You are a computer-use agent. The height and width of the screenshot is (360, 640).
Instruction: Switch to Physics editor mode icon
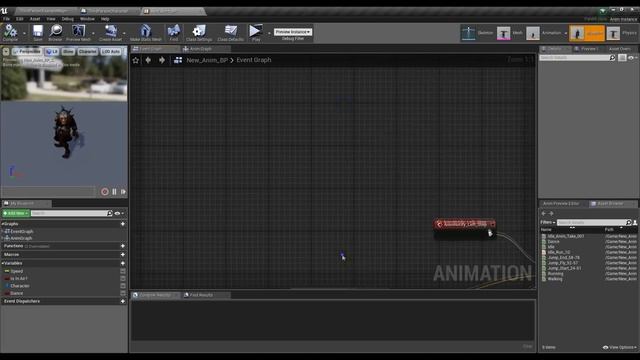tap(613, 33)
